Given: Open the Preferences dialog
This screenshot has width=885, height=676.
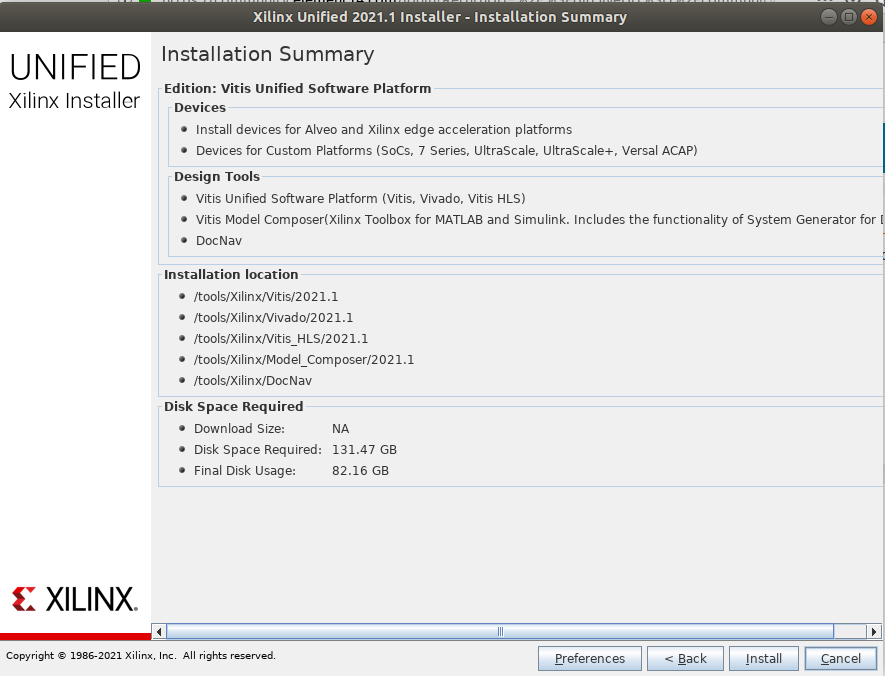Looking at the screenshot, I should pyautogui.click(x=589, y=659).
